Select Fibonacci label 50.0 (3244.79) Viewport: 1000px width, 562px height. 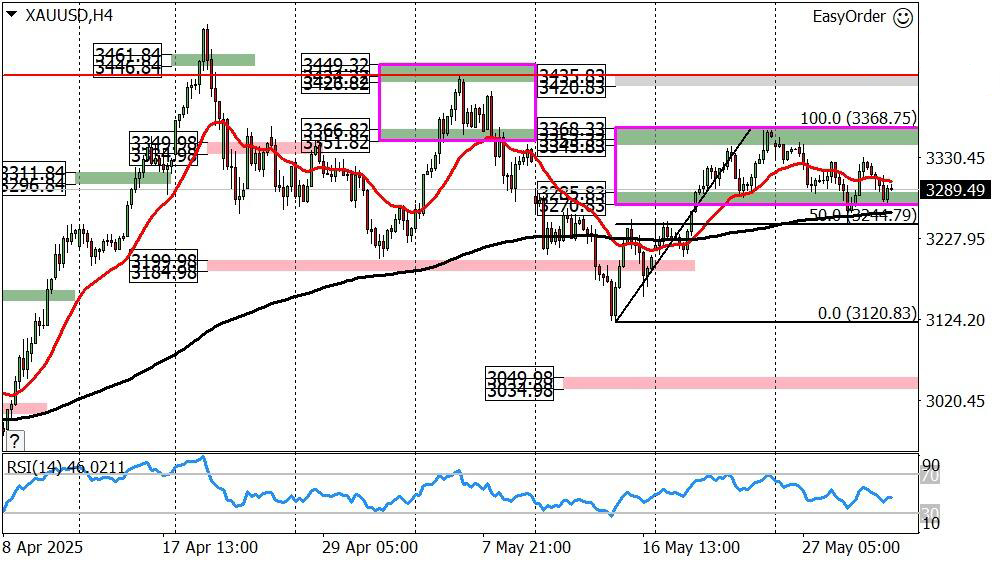[864, 216]
